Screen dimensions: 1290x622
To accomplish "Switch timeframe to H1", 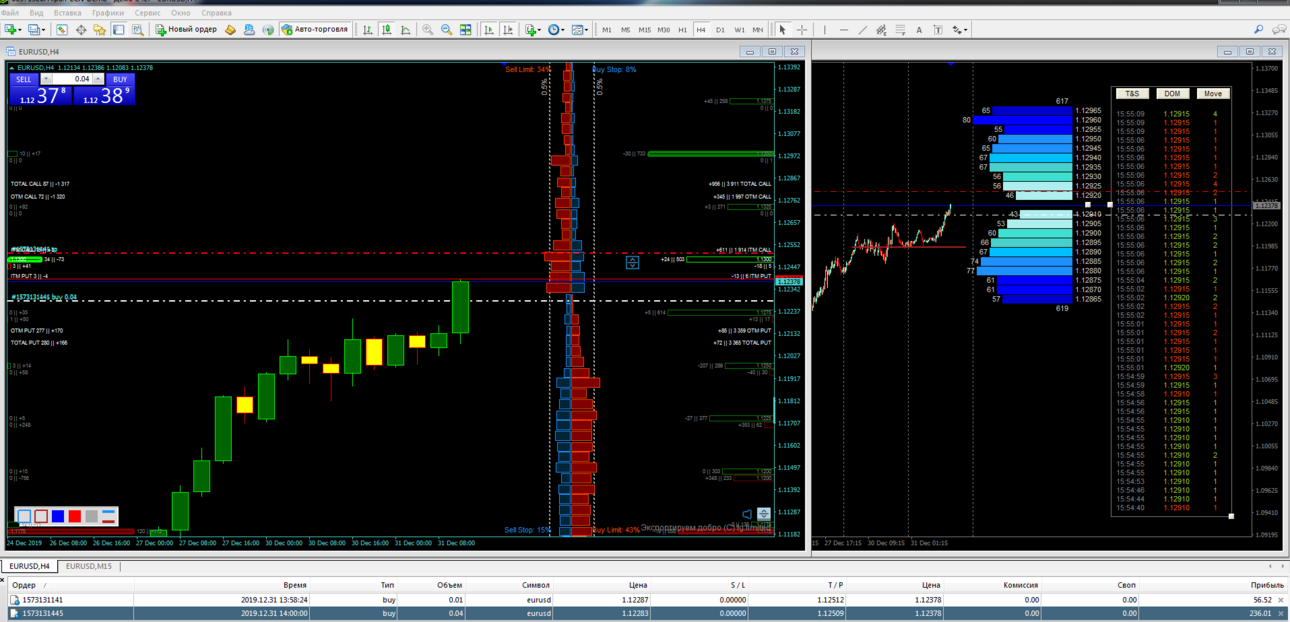I will [683, 30].
